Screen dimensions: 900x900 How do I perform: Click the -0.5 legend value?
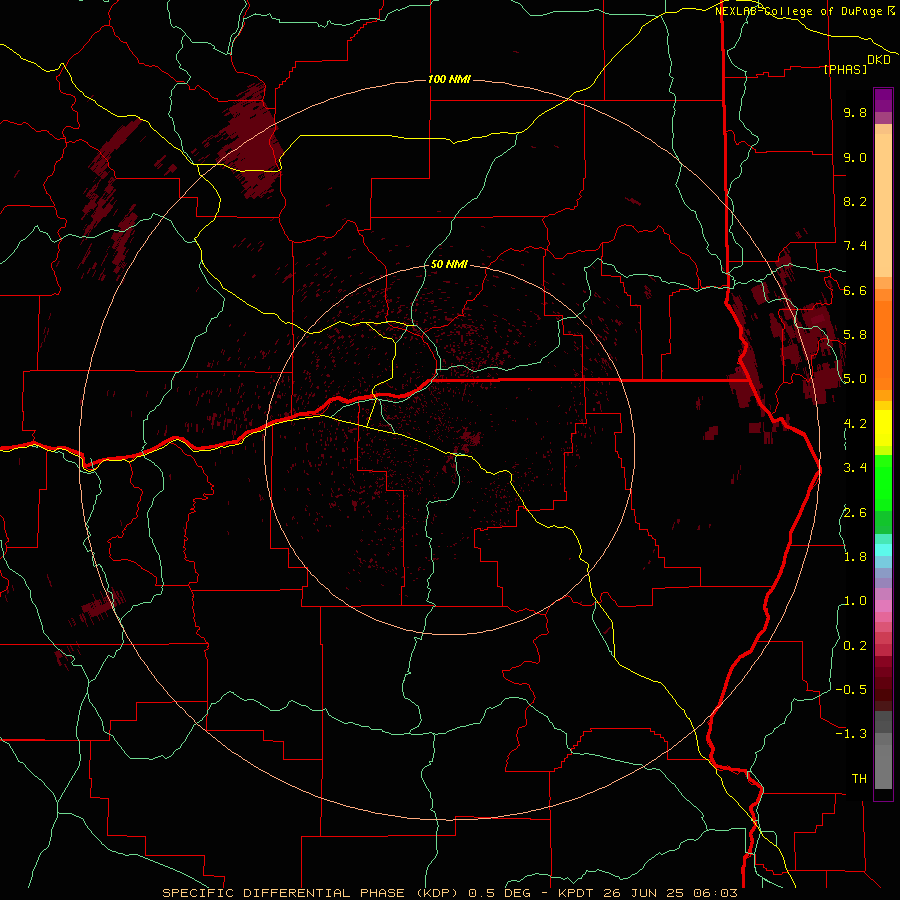851,690
